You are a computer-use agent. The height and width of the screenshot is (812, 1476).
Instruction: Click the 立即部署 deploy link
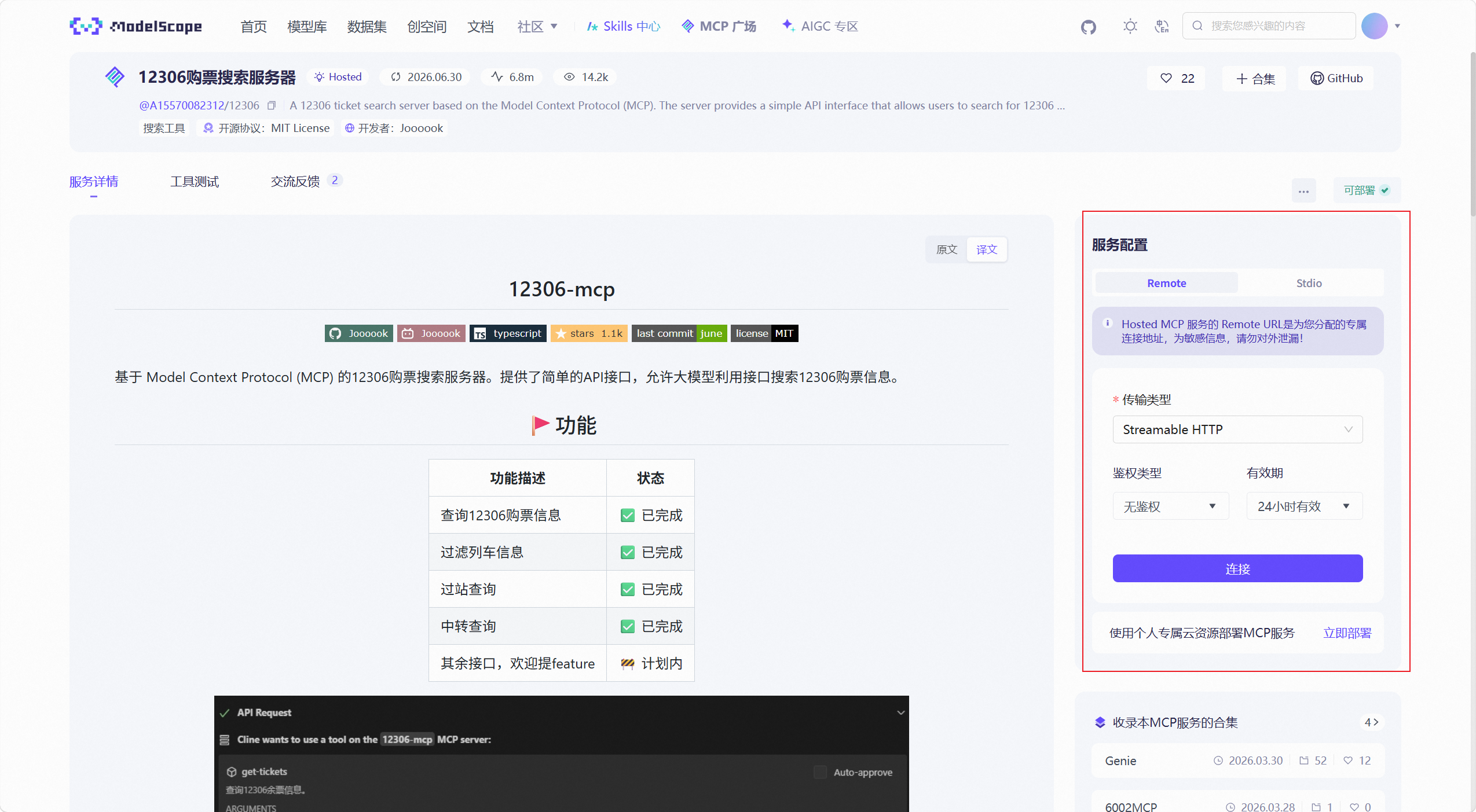click(1347, 633)
